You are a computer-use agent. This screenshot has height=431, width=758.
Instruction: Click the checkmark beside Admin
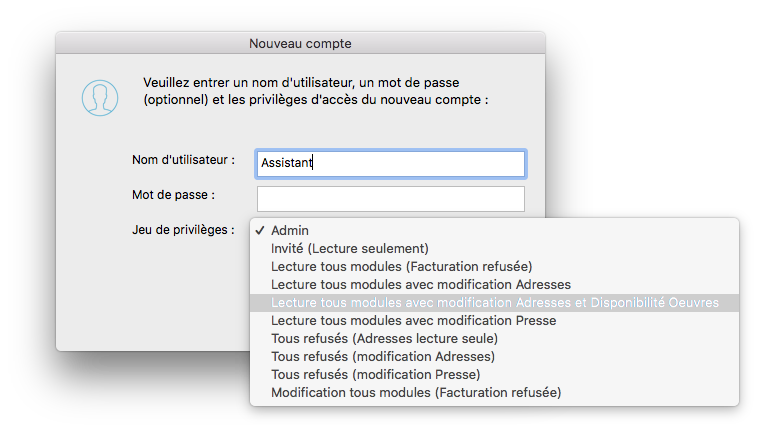click(259, 230)
